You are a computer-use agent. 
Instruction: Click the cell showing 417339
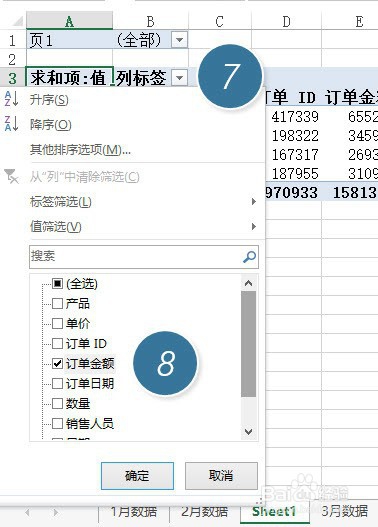point(292,117)
